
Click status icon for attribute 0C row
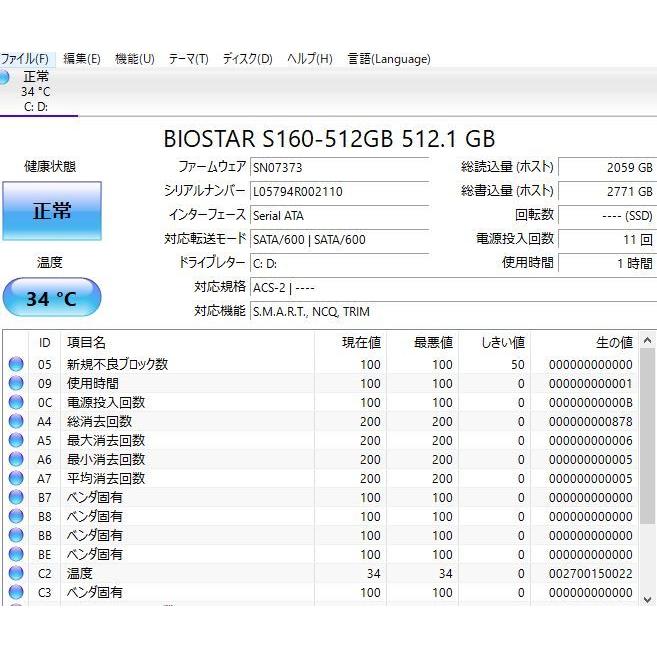[x=16, y=402]
